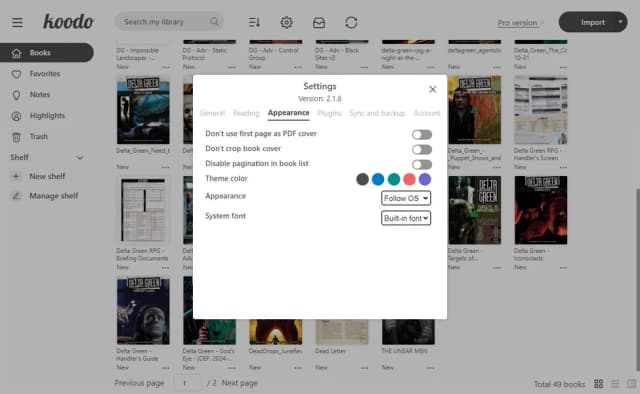Open the Delta Green Iconoclasts cover thumbnail

click(x=540, y=210)
